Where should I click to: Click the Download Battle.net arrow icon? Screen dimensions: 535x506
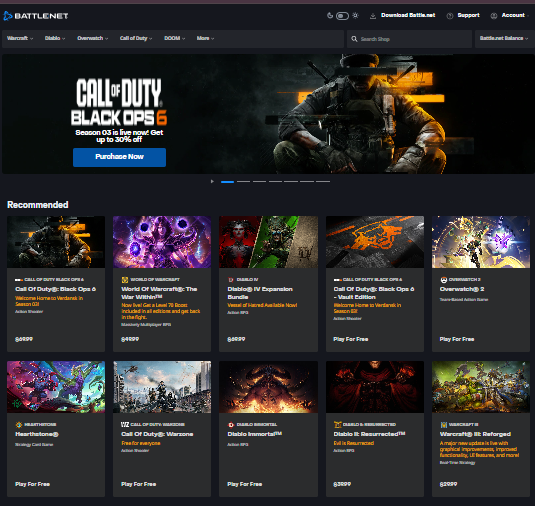[x=373, y=16]
